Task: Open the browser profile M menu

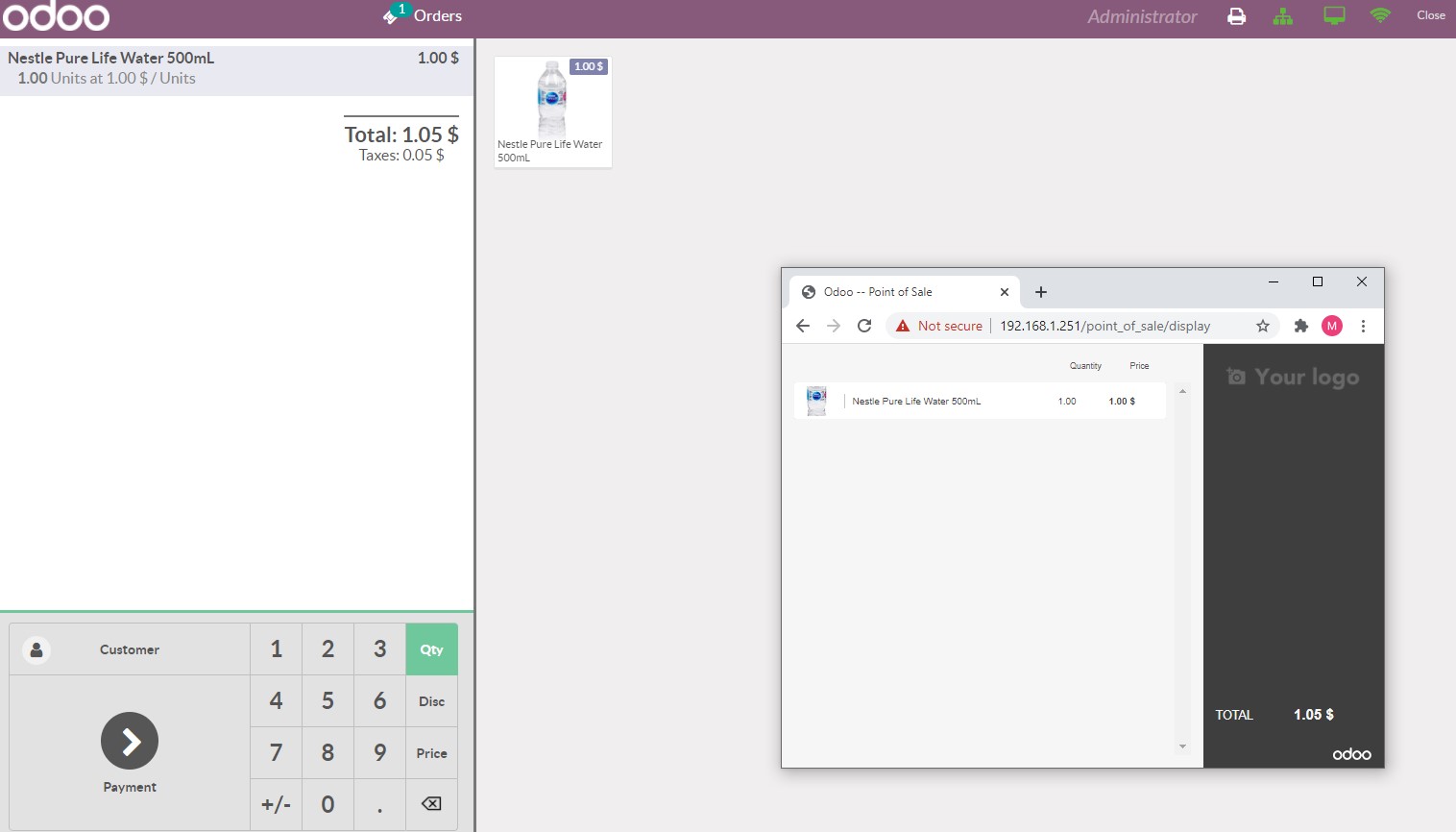Action: 1332,326
